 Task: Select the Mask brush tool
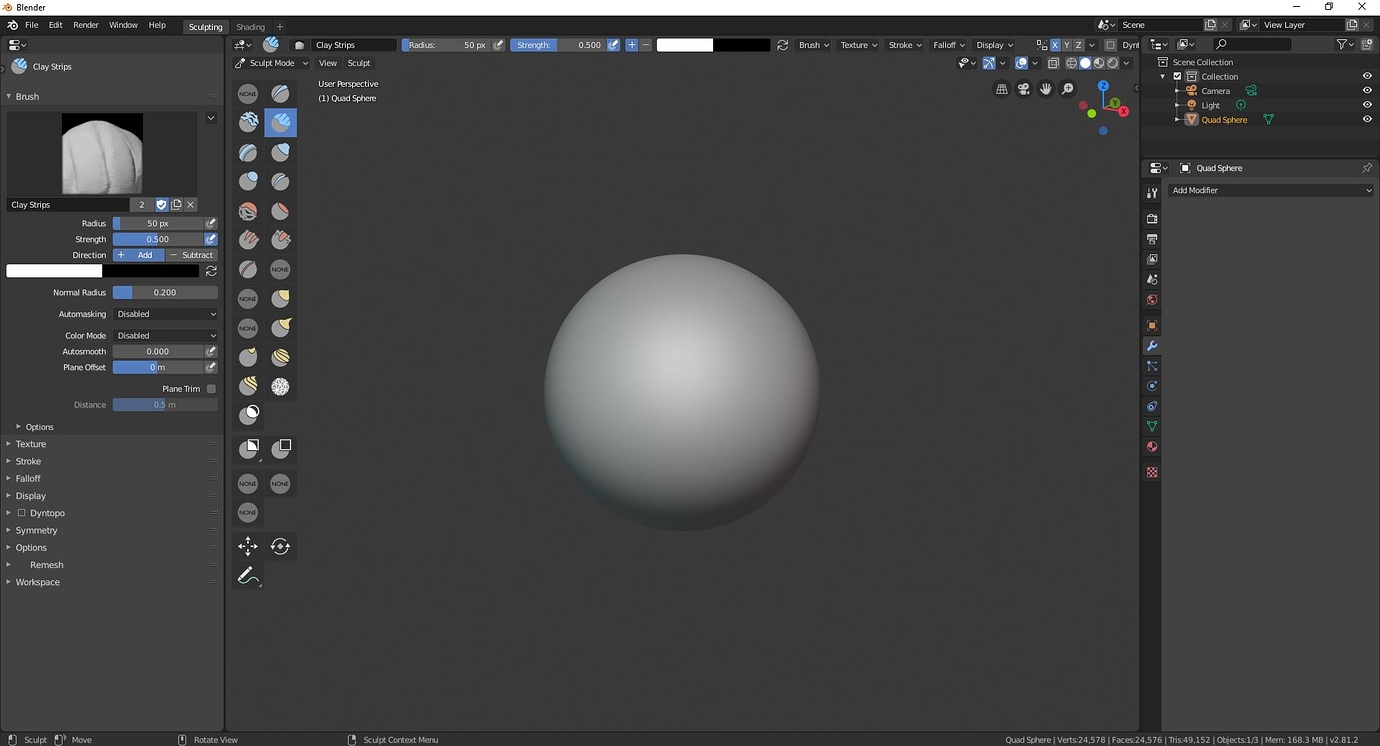point(248,414)
